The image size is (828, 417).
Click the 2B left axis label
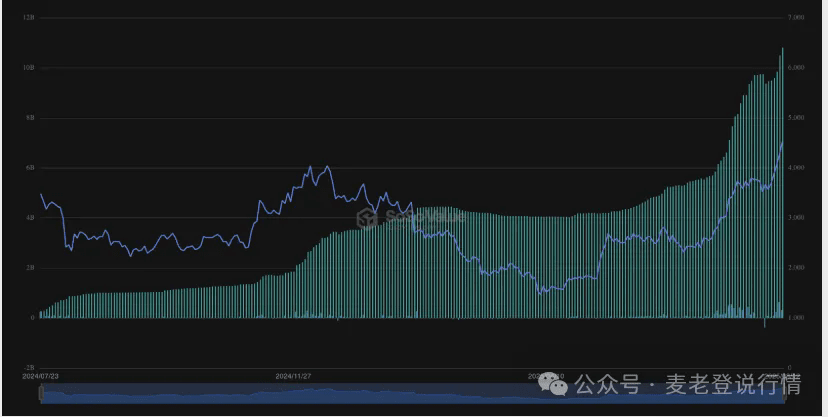click(x=30, y=268)
